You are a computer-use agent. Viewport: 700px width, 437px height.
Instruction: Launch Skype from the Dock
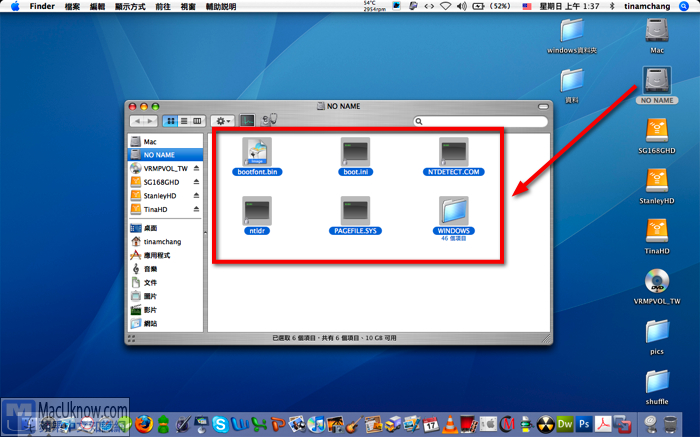click(220, 424)
